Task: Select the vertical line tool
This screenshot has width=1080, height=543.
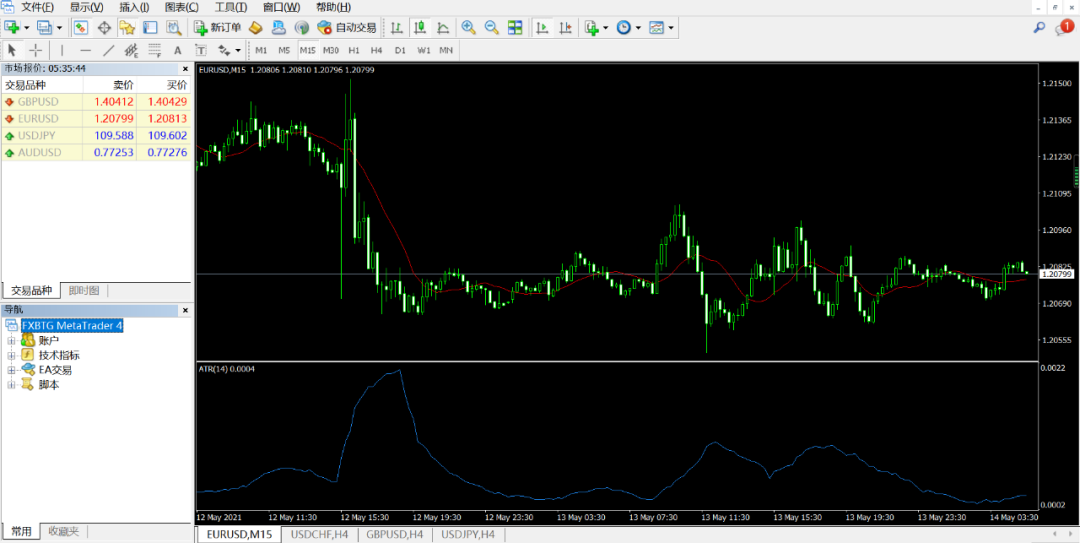Action: click(x=62, y=50)
